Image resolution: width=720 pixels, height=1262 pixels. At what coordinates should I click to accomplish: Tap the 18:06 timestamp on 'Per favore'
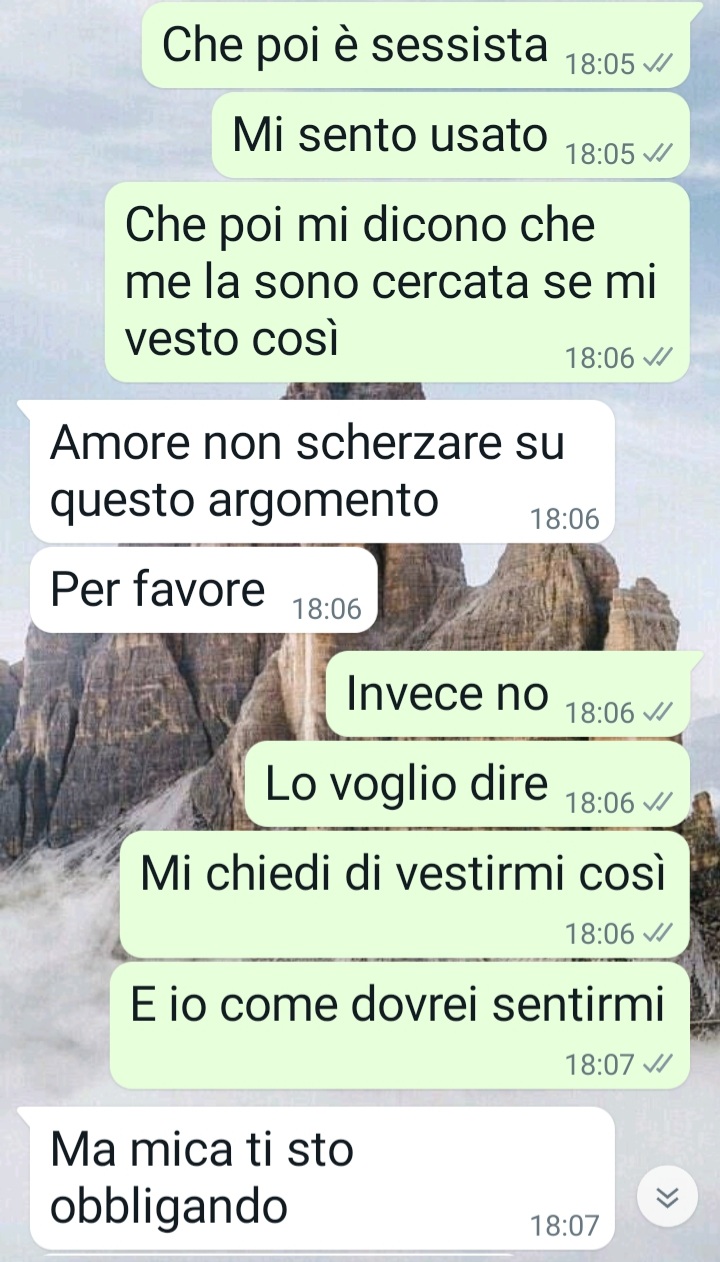tap(327, 609)
